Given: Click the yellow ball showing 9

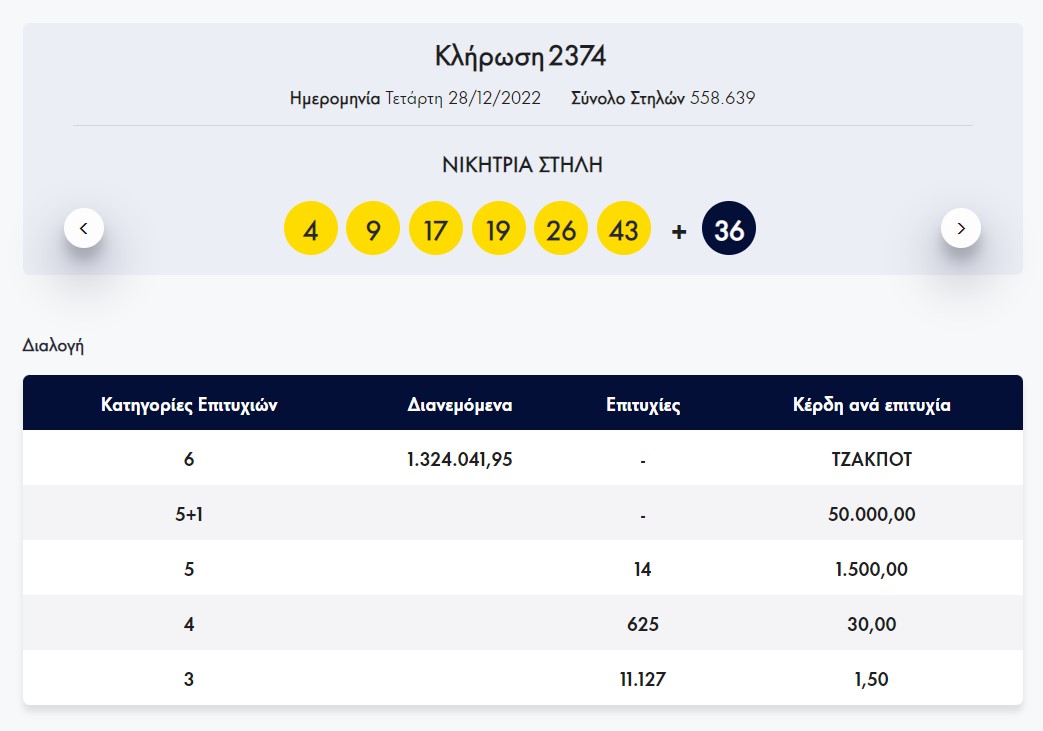Looking at the screenshot, I should click(x=374, y=228).
